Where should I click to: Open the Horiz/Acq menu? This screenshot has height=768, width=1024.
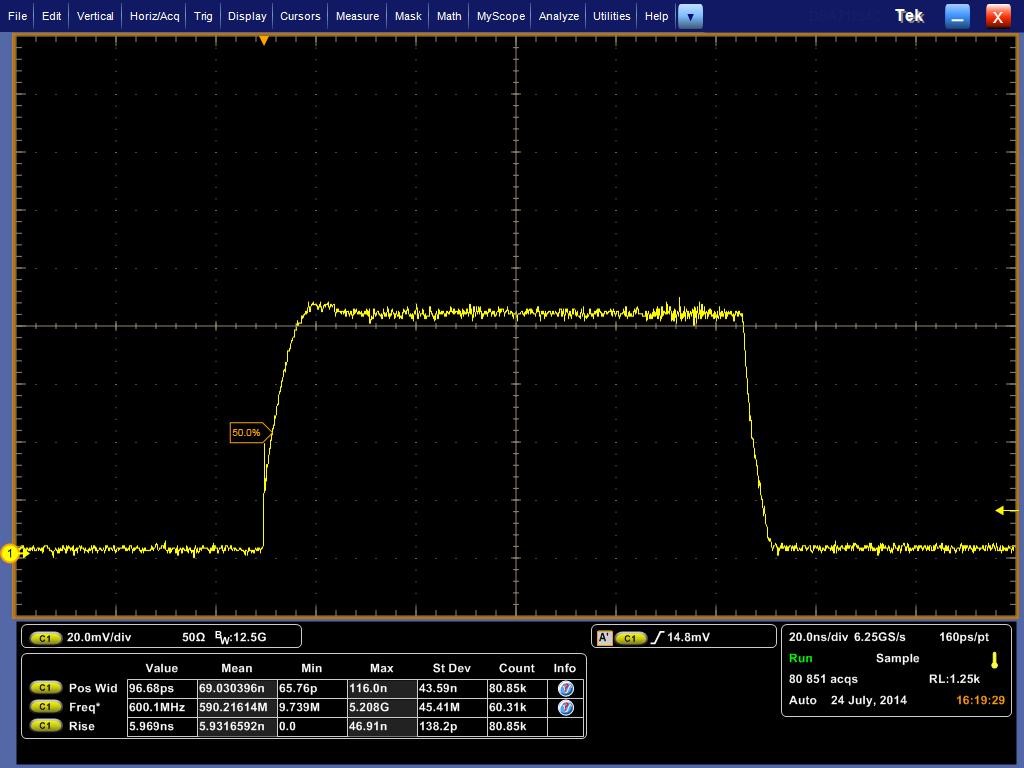tap(153, 16)
